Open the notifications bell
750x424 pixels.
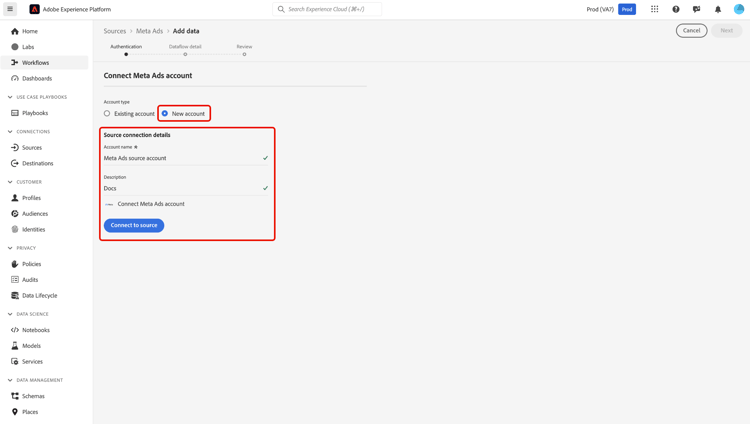coord(718,9)
